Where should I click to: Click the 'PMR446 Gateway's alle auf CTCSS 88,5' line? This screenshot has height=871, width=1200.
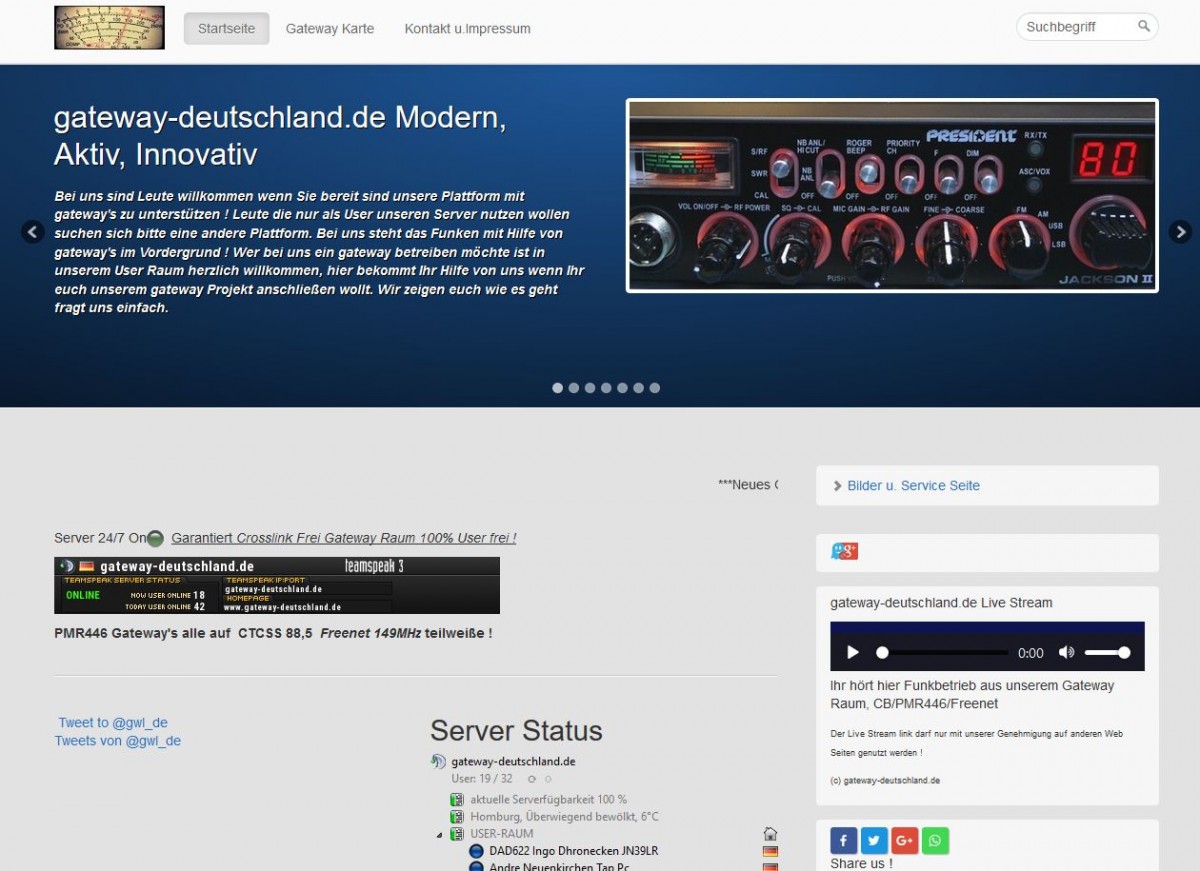(273, 633)
